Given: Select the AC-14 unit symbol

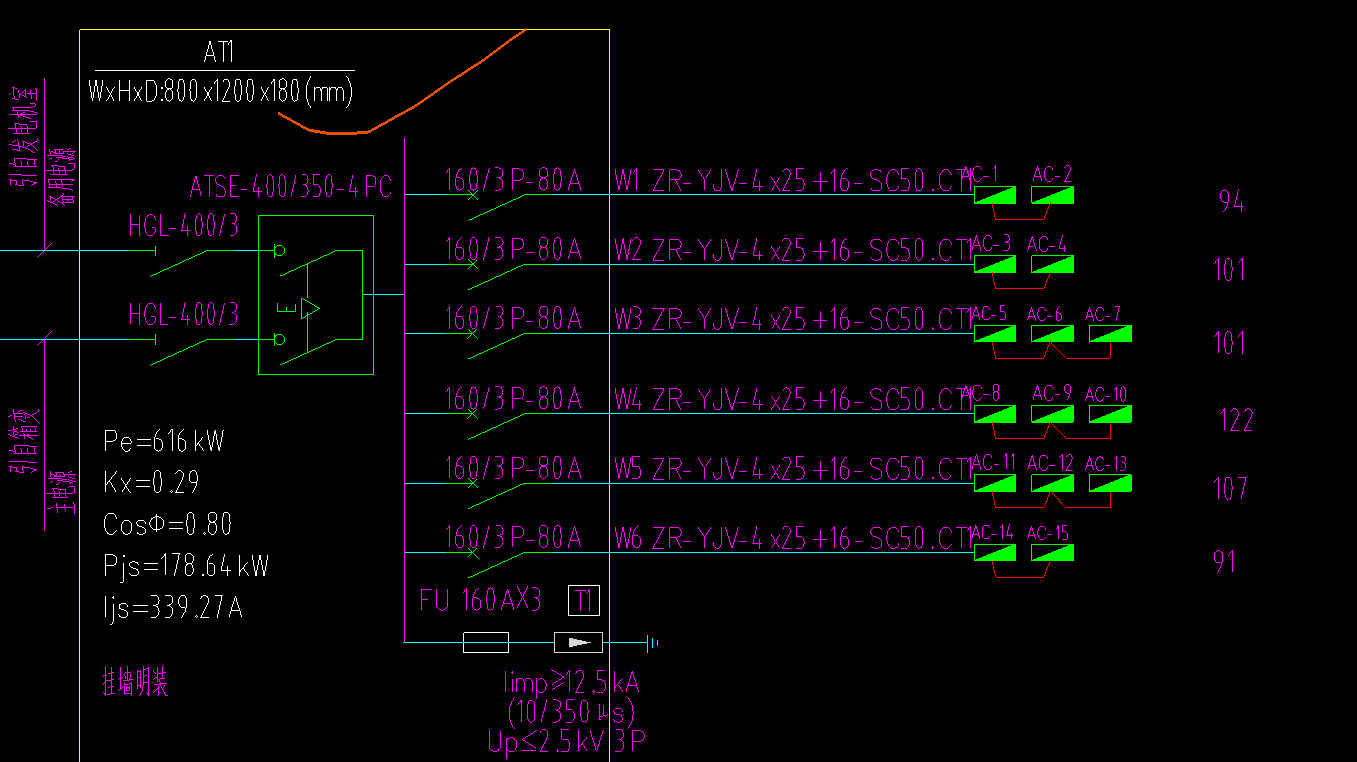Looking at the screenshot, I should pos(995,553).
